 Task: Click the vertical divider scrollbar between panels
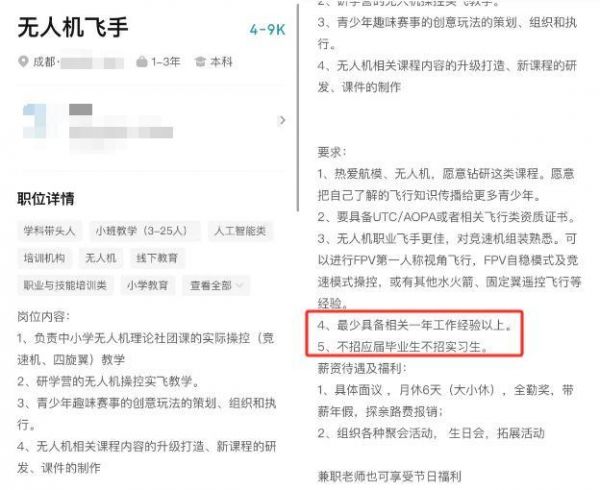pyautogui.click(x=298, y=107)
